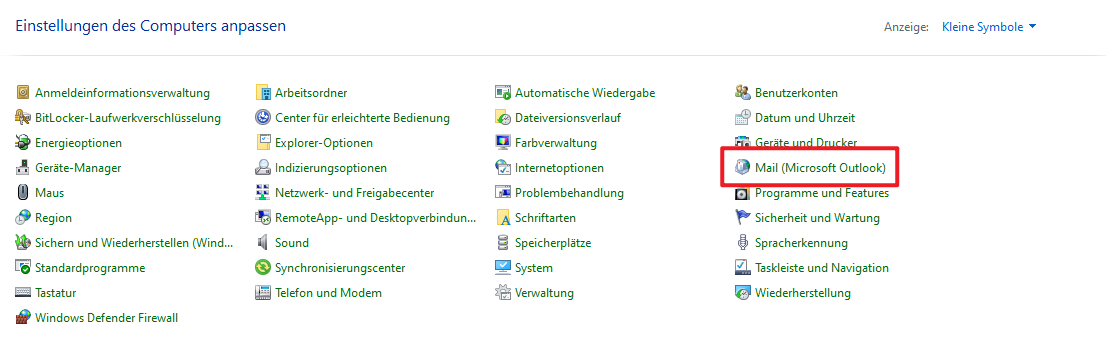Click the Center für erleichterte Bedienung icon

(x=263, y=118)
